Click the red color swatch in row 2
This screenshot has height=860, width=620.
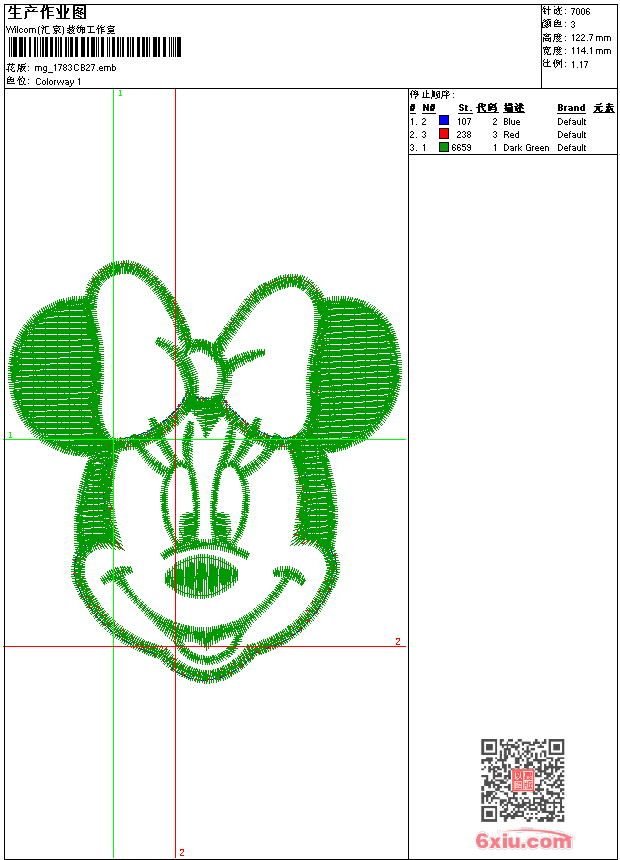tap(444, 134)
